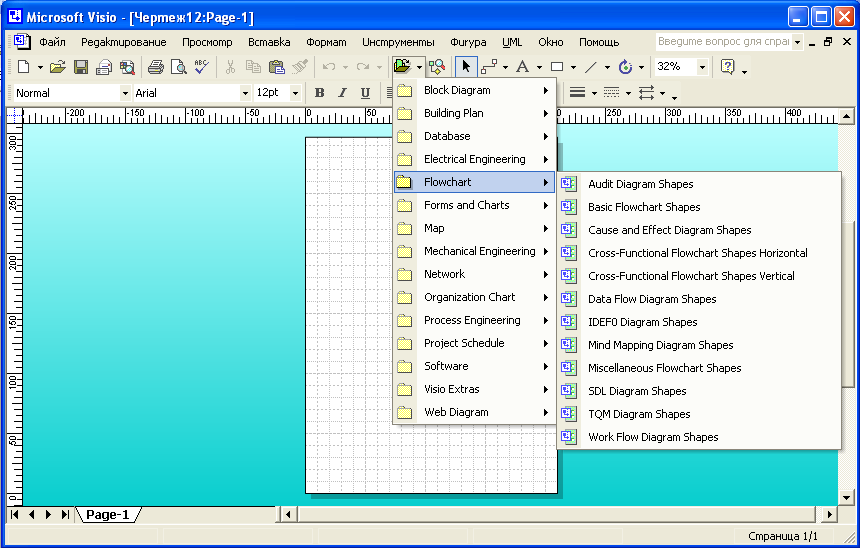The width and height of the screenshot is (860, 548).
Task: Click the vertical scrollbar up arrow
Action: pyautogui.click(x=846, y=116)
